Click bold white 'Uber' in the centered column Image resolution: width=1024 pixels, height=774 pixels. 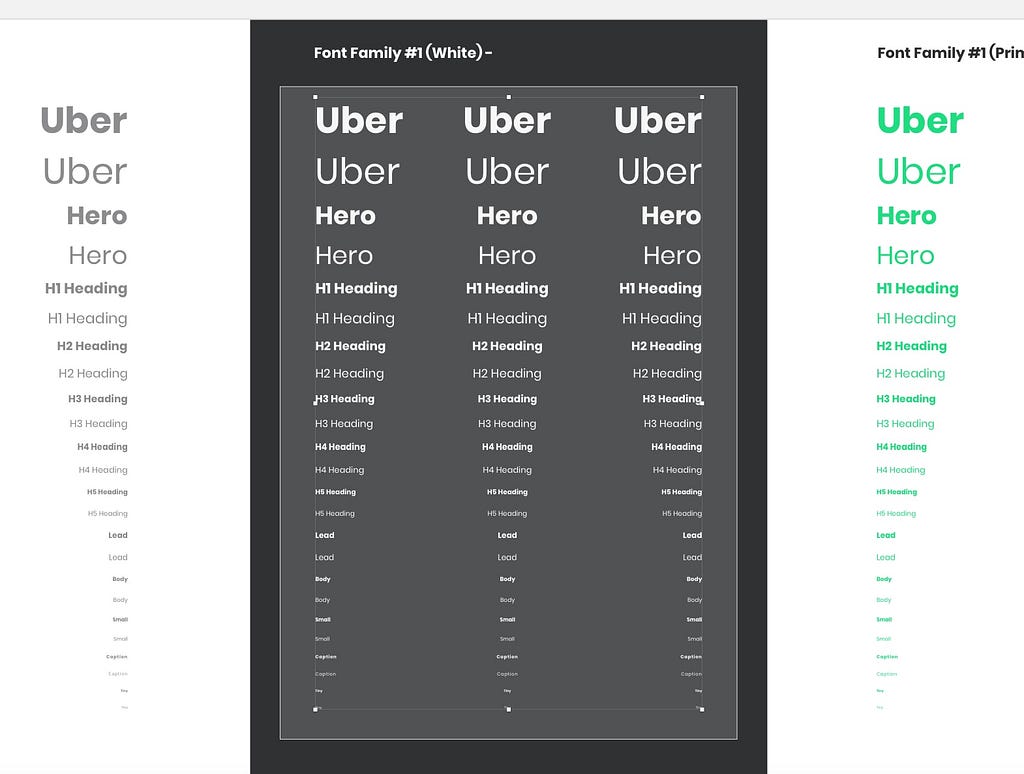(x=507, y=121)
